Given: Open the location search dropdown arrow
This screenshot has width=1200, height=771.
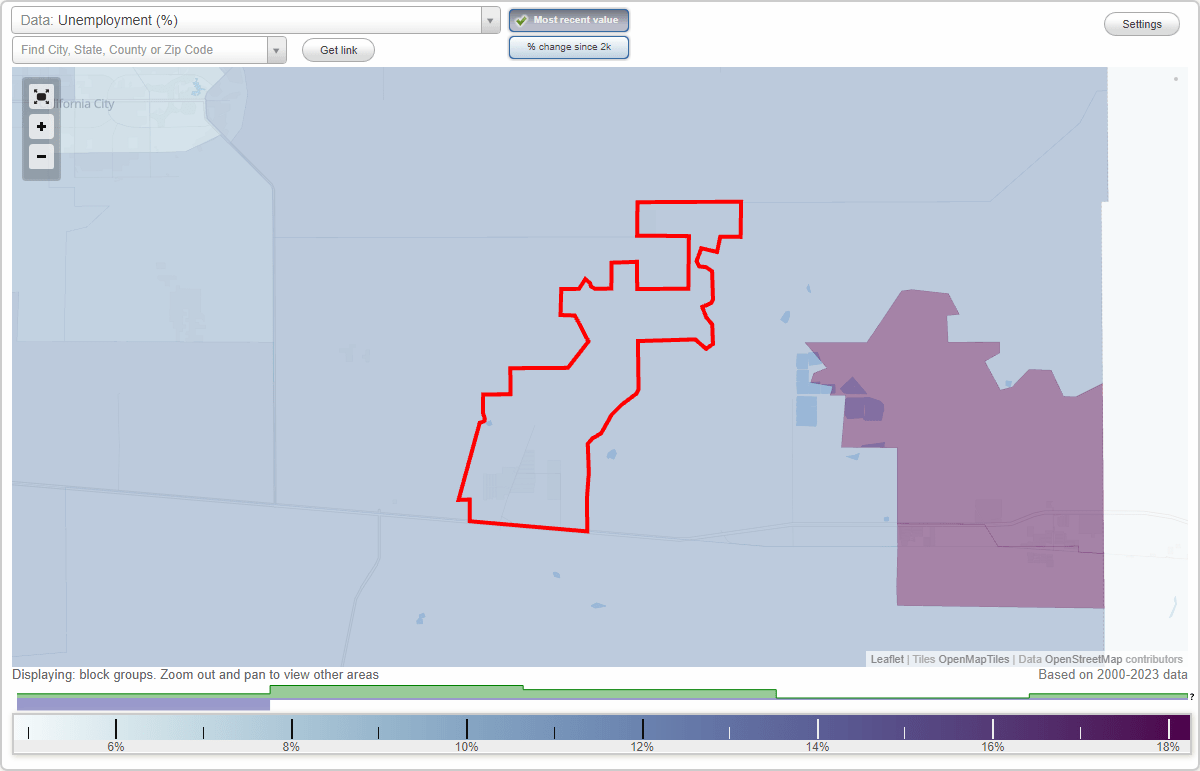Looking at the screenshot, I should 277,49.
